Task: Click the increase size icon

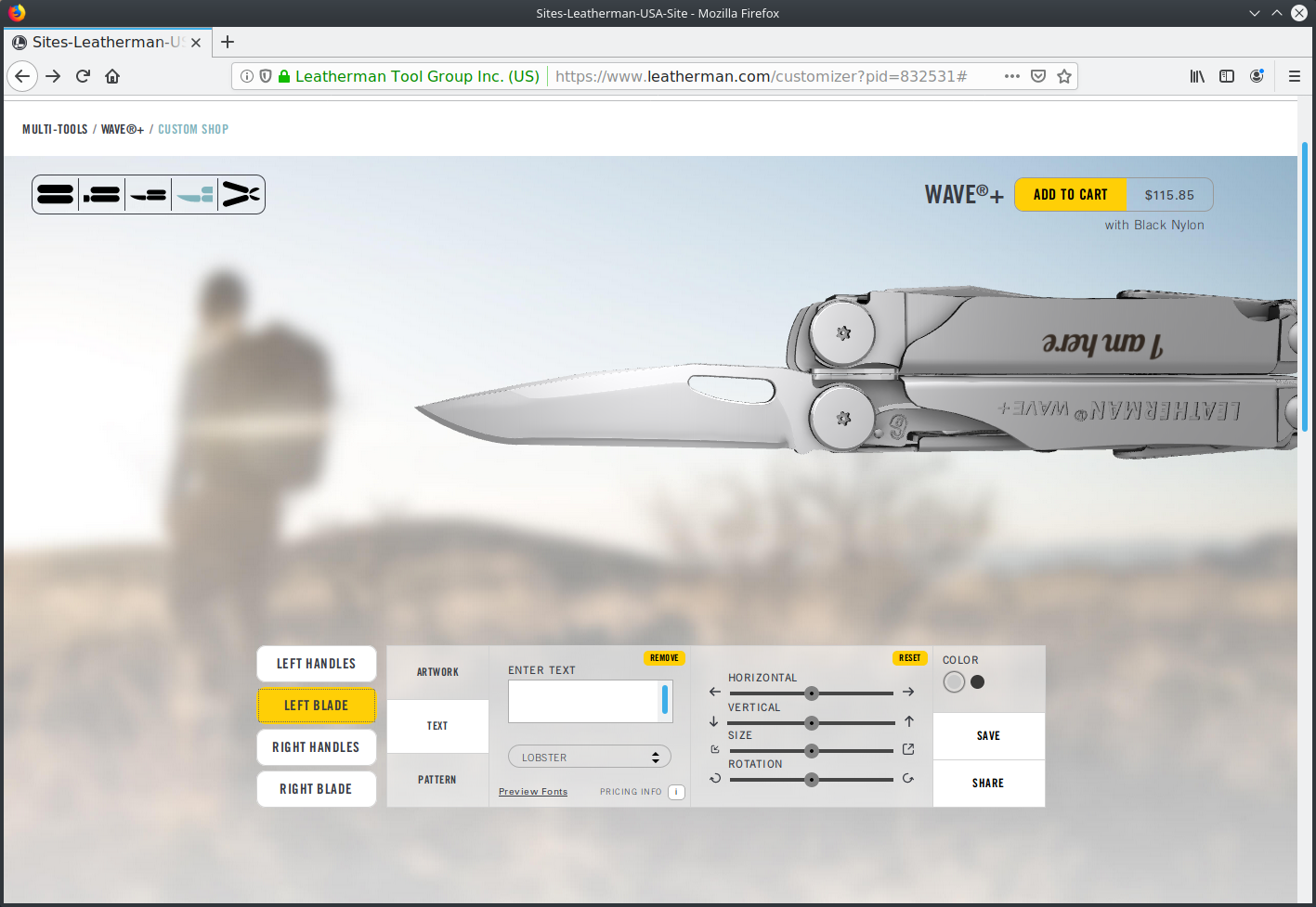Action: click(x=908, y=749)
